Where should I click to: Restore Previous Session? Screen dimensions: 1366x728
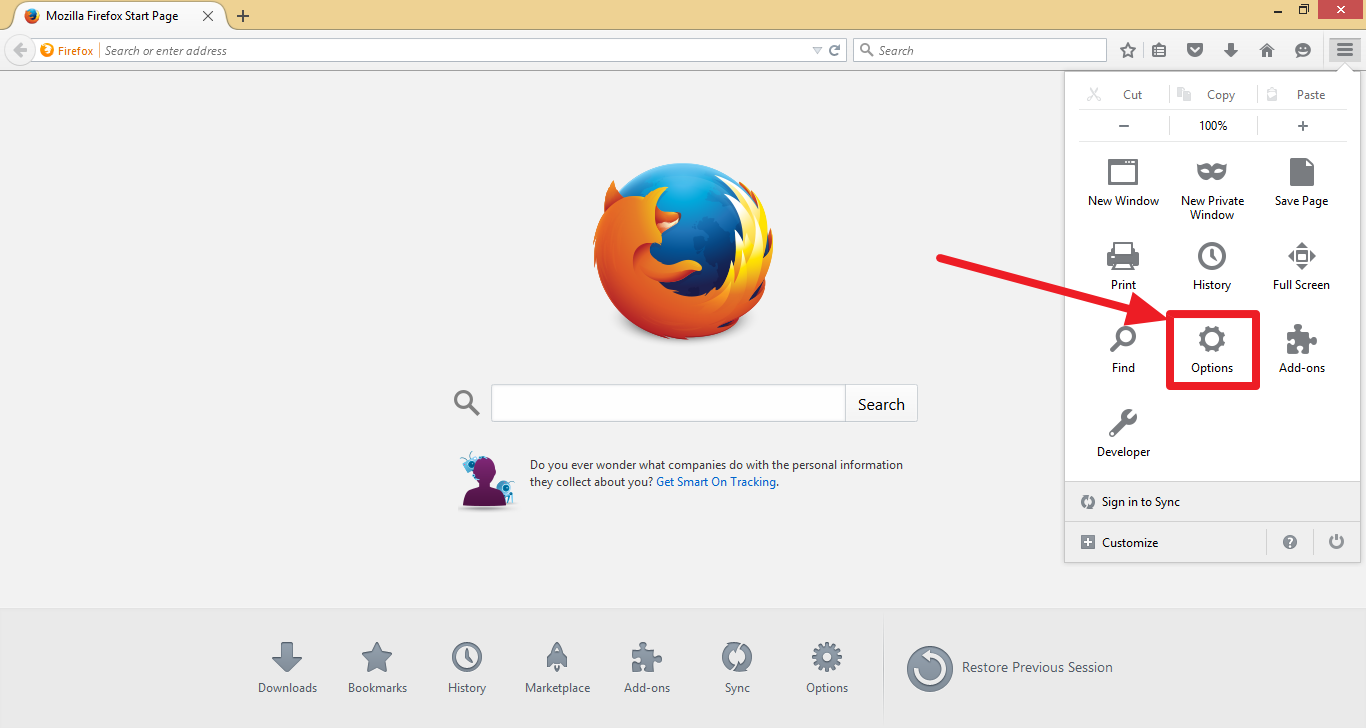(1010, 668)
